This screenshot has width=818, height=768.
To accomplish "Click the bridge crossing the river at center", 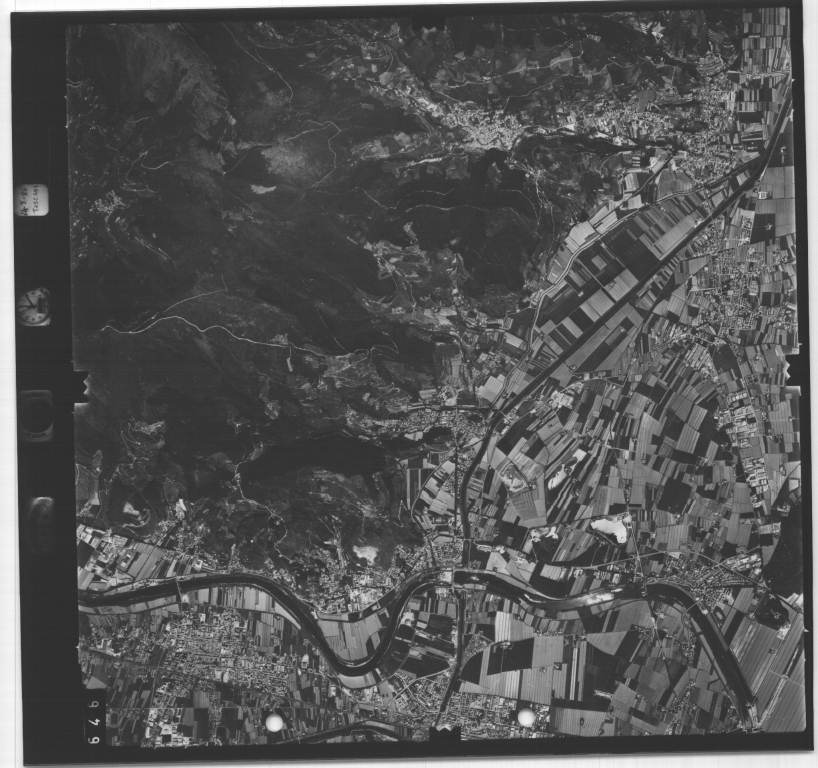I will (x=459, y=573).
